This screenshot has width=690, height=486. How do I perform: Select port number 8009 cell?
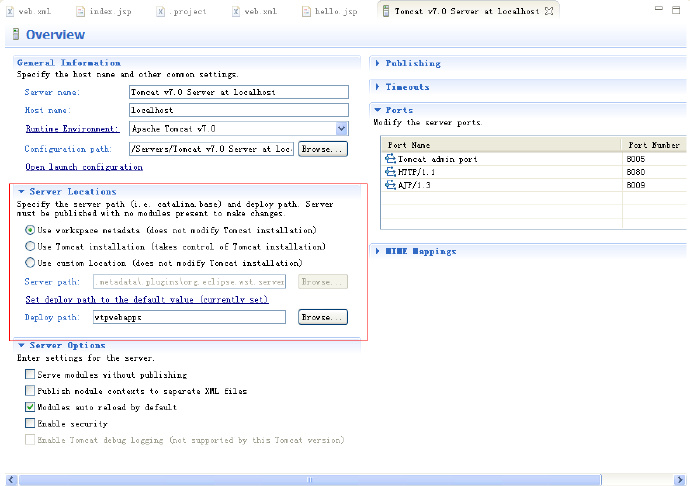tap(635, 185)
